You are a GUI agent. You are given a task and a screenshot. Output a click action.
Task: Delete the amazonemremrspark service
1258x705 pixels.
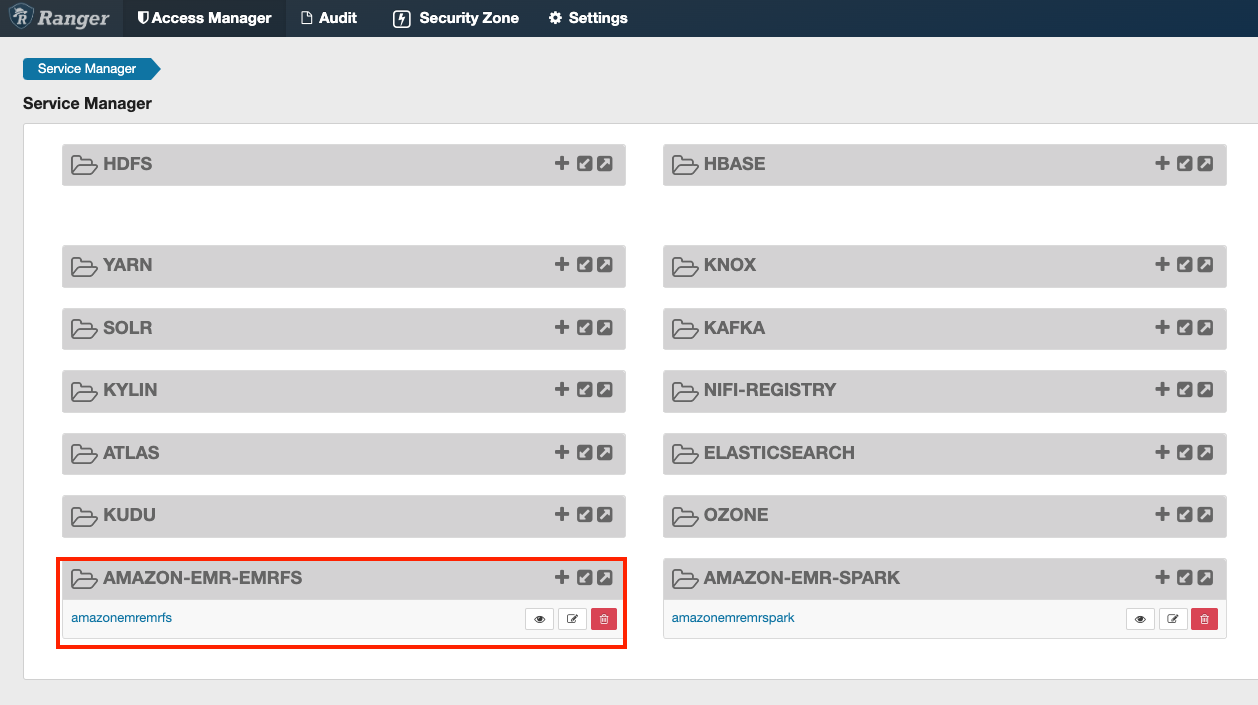pos(1204,619)
